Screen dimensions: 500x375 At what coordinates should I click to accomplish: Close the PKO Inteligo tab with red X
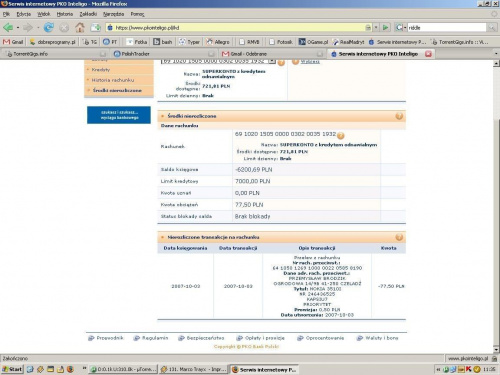point(428,54)
